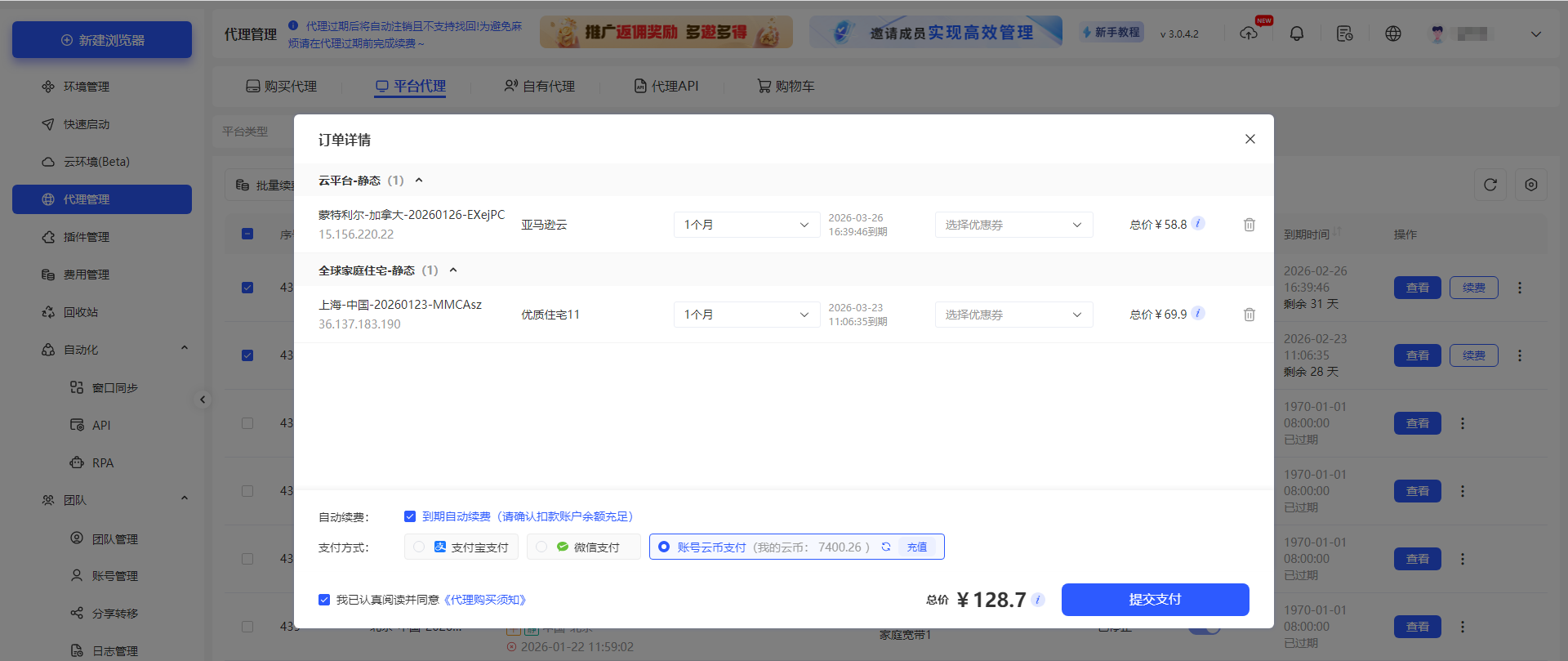Toggle agreement checkbox 我已认真阅读并同意
This screenshot has height=661, width=1568.
pyautogui.click(x=324, y=600)
